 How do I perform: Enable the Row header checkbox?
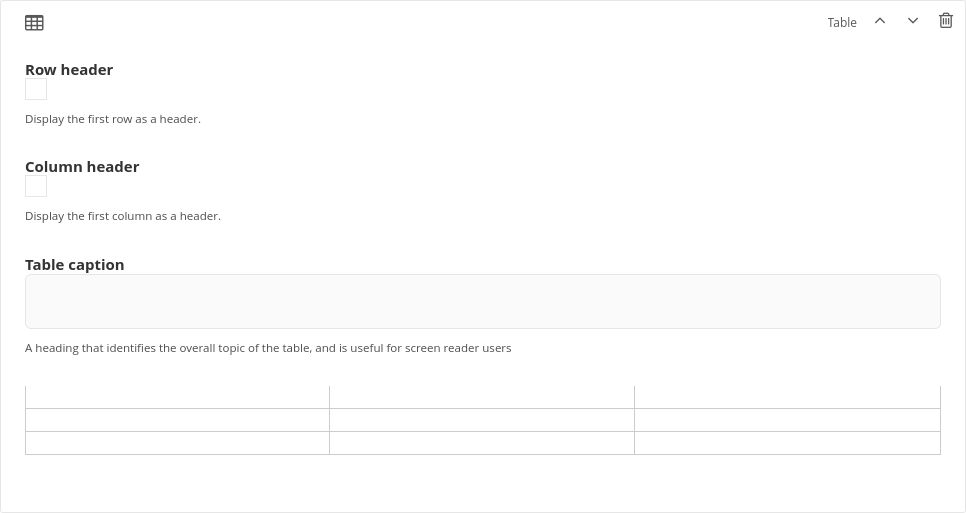[36, 90]
